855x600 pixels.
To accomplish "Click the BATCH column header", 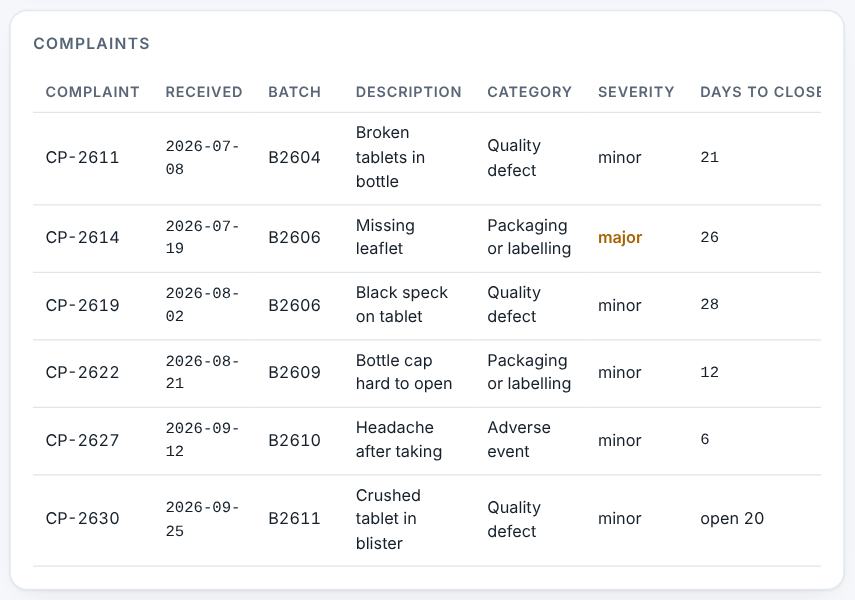I will tap(294, 92).
